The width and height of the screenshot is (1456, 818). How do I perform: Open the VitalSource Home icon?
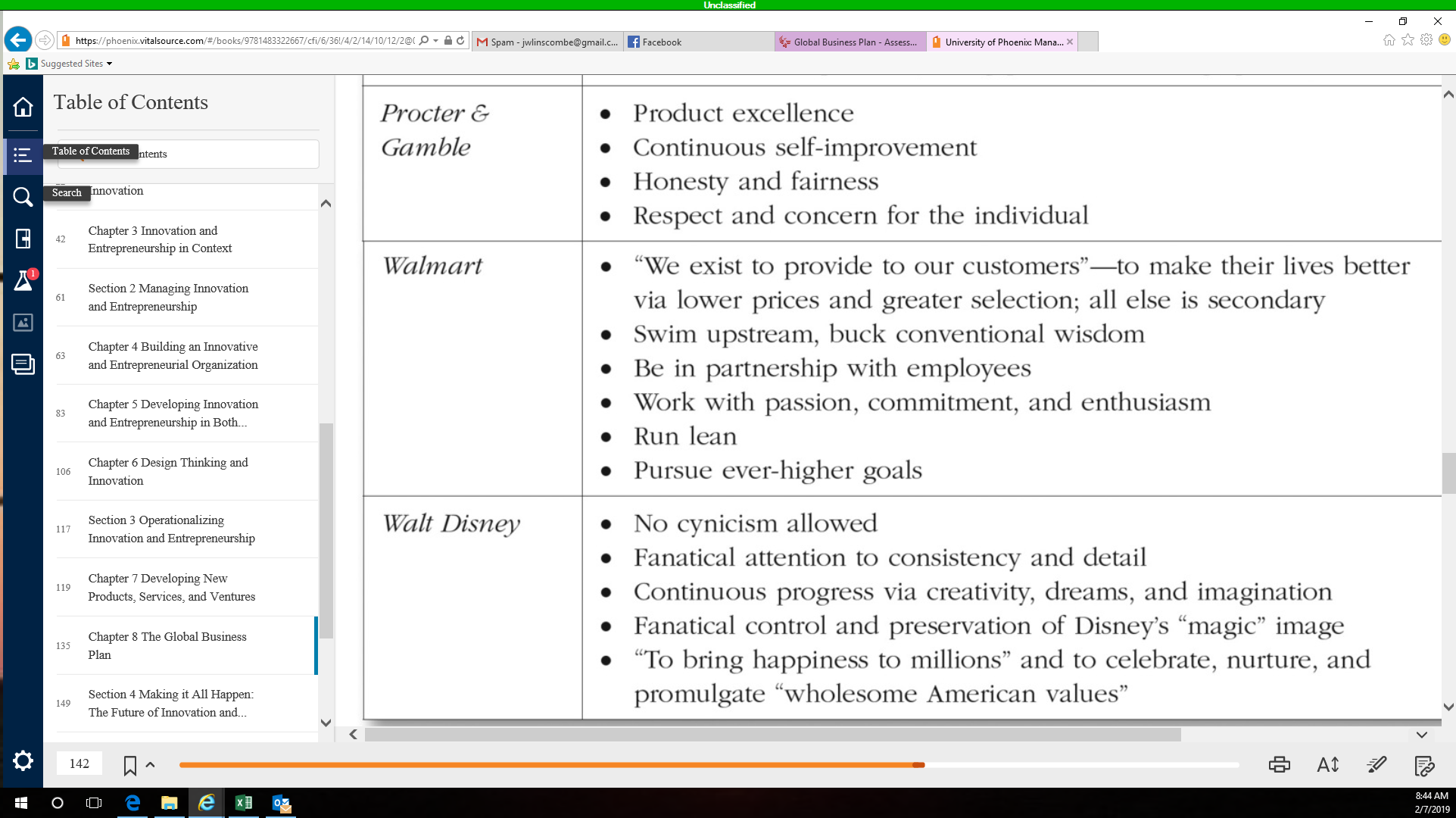[23, 107]
